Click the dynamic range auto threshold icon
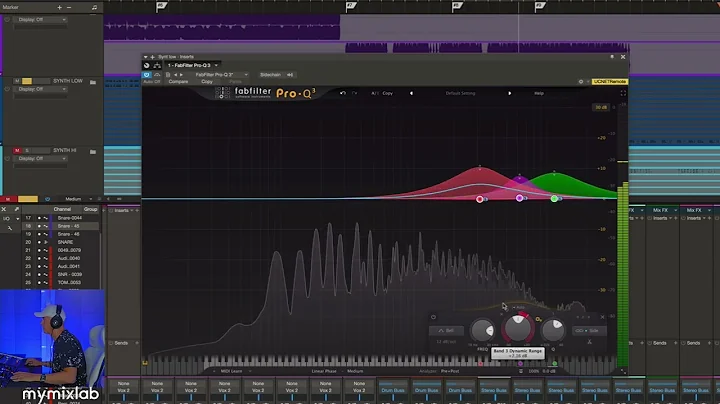Screen dimensions: 720x404 [539, 319]
